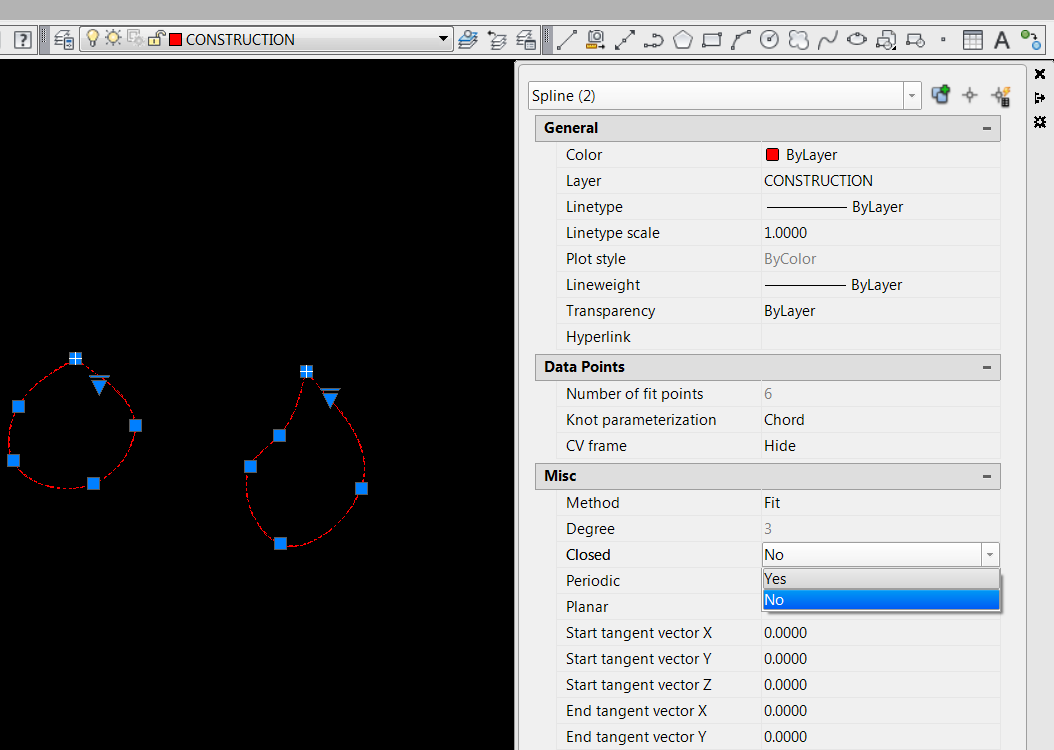
Task: Click the Number of fit points row
Action: [x=778, y=394]
